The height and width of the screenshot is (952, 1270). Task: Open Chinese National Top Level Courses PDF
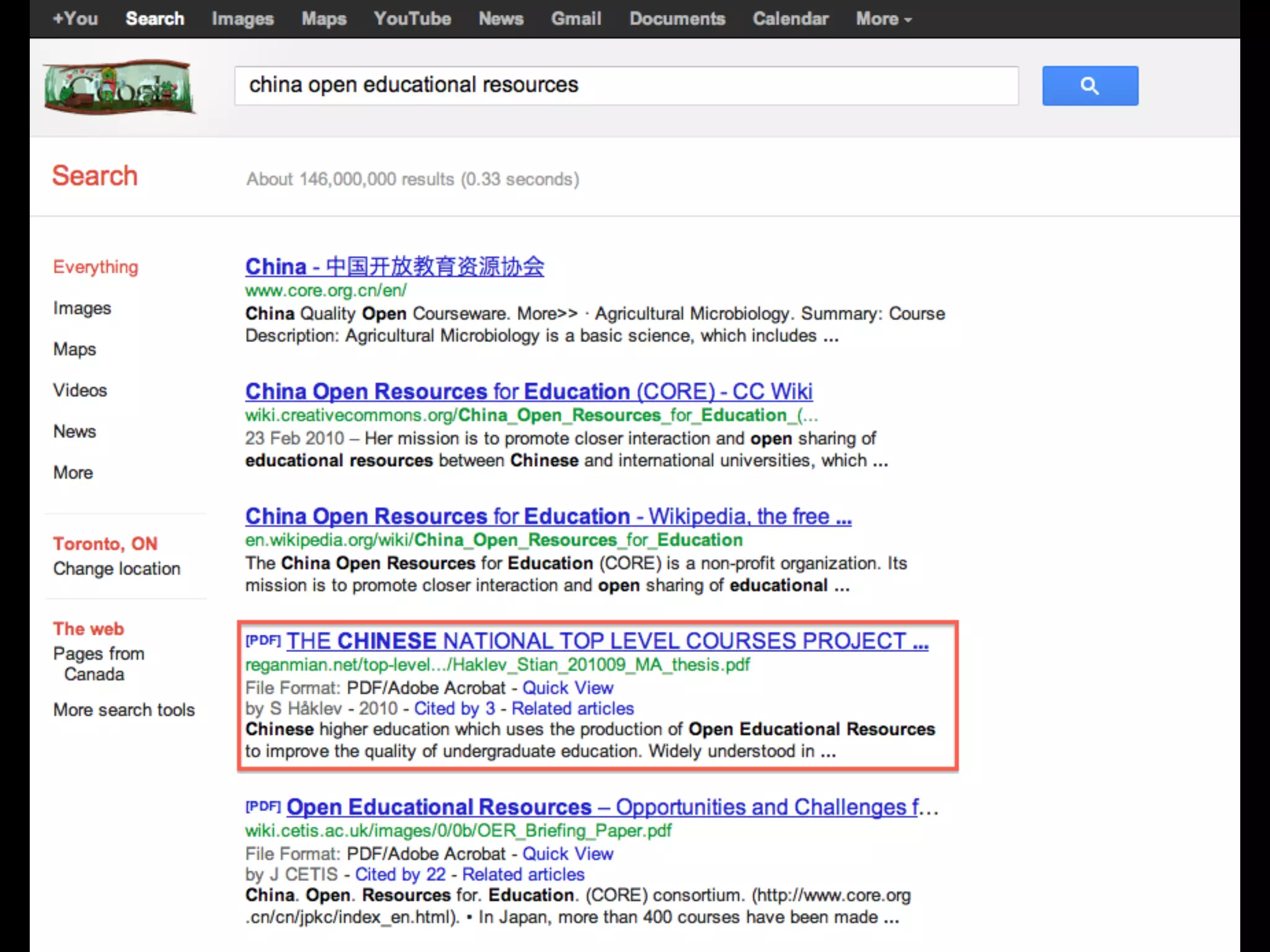tap(606, 641)
